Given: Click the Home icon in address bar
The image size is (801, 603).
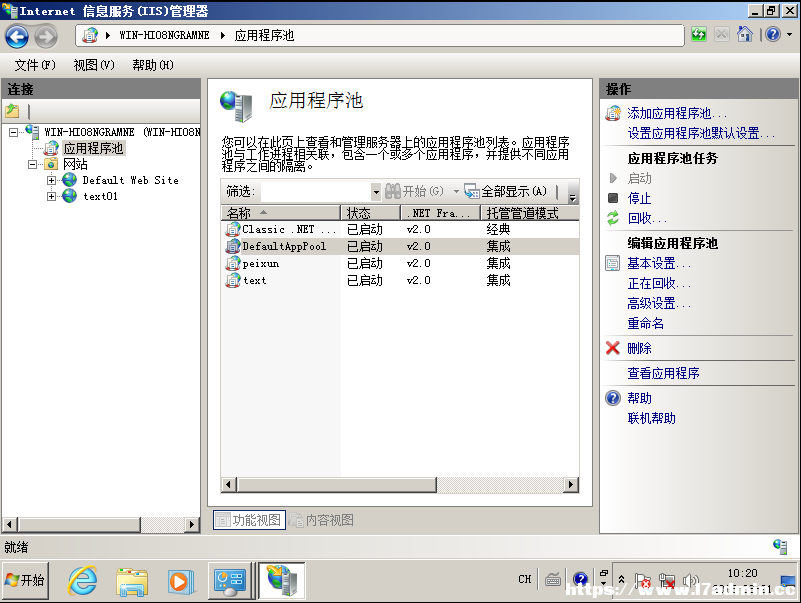Looking at the screenshot, I should coord(744,35).
